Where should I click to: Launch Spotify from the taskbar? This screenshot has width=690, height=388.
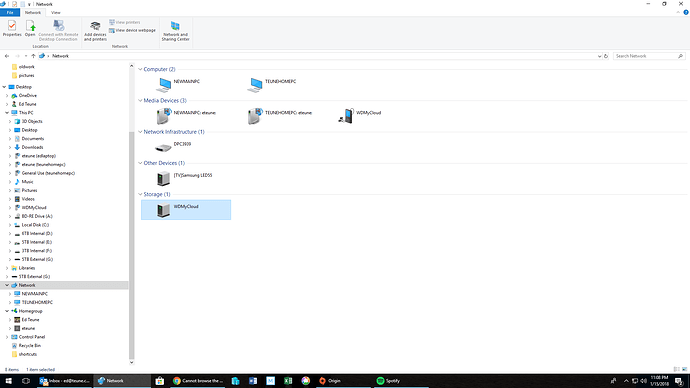point(389,381)
